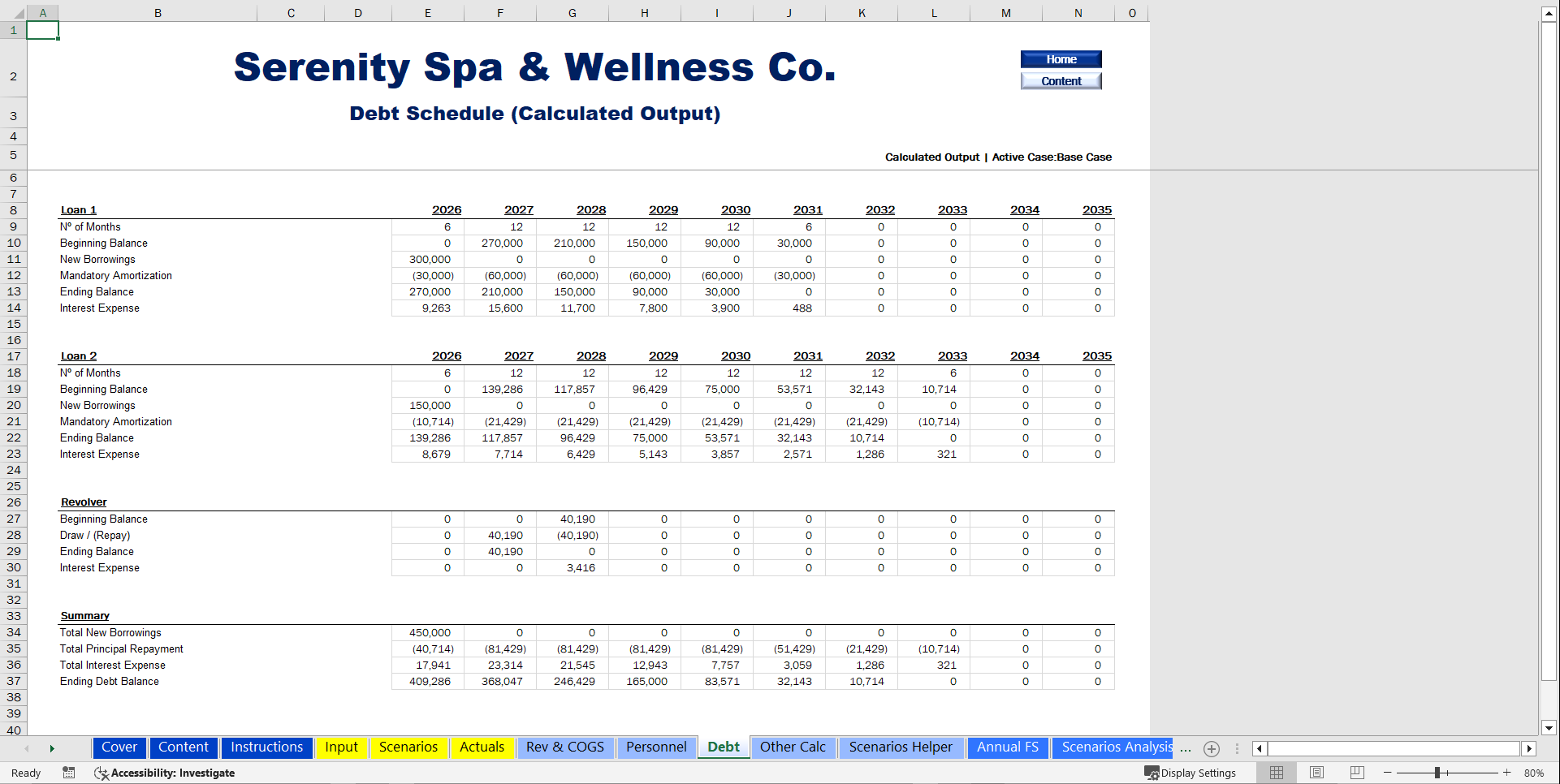The height and width of the screenshot is (784, 1560).
Task: Select the Other Calc worksheet tab
Action: pos(793,747)
